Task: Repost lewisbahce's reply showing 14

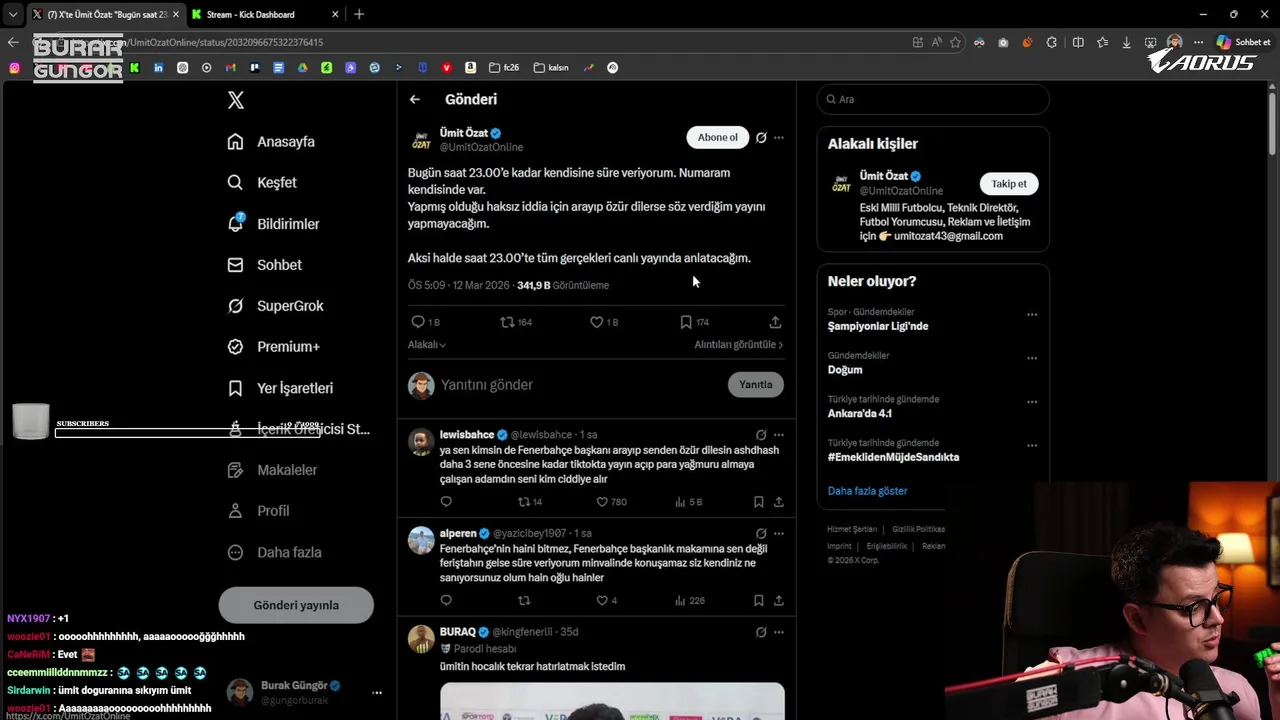Action: (524, 502)
